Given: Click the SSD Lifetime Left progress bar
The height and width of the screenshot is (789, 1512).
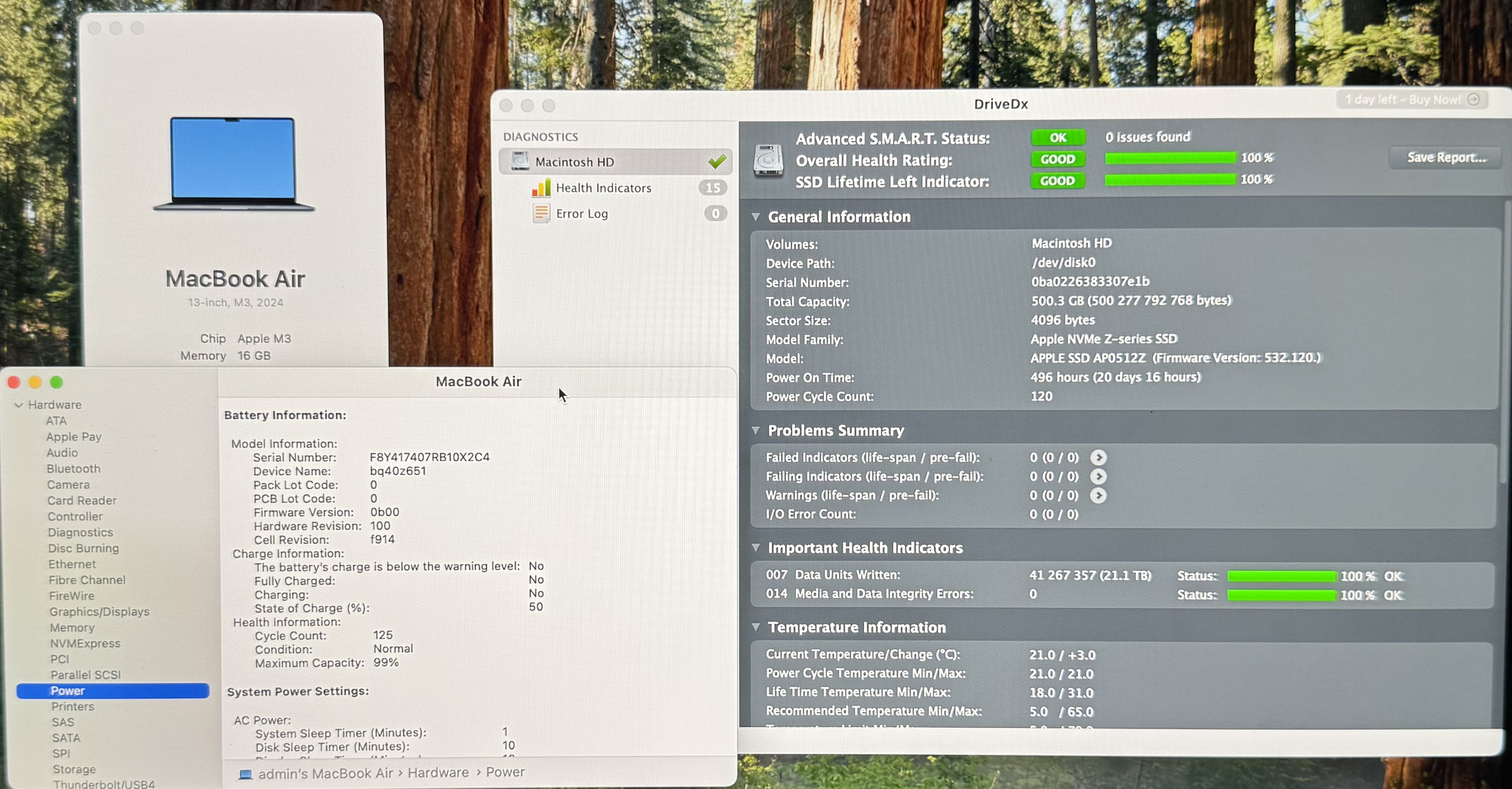Looking at the screenshot, I should (1170, 180).
